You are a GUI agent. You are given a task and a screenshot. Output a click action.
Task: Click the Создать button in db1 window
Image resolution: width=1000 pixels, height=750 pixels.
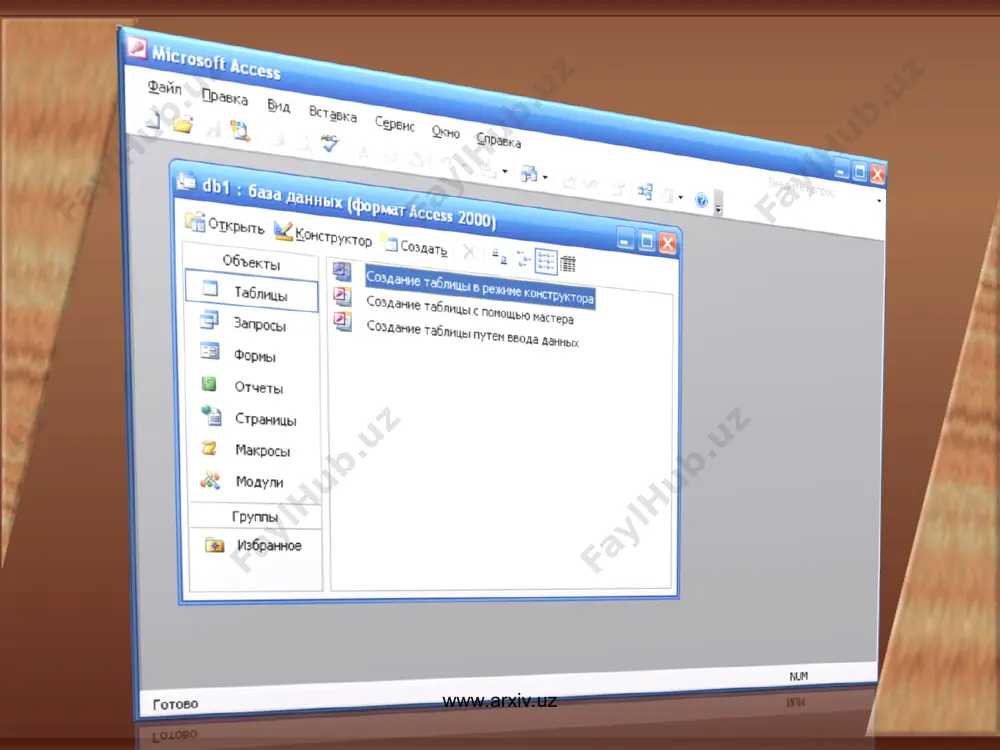[x=415, y=246]
